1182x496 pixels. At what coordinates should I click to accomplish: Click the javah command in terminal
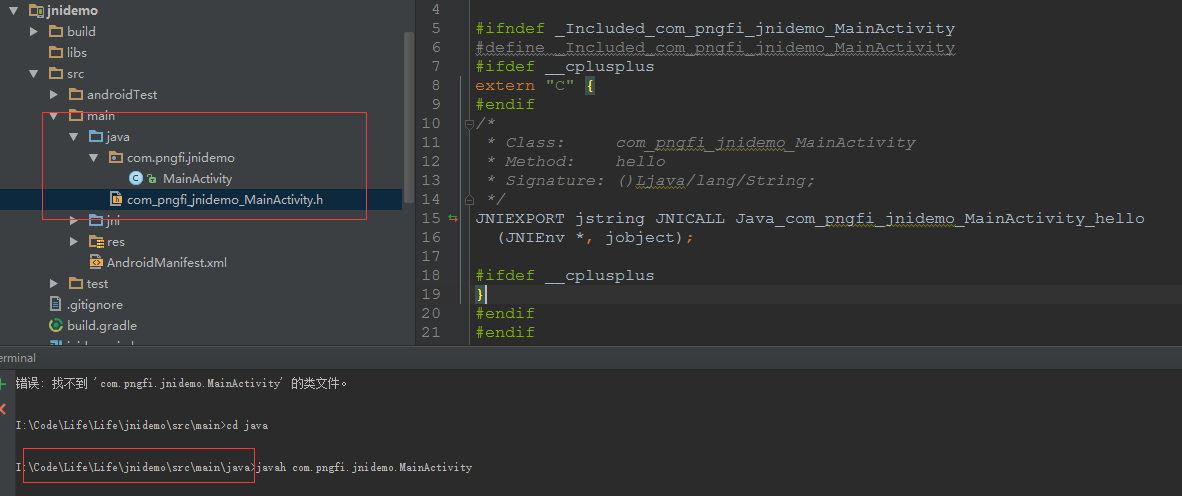364,467
